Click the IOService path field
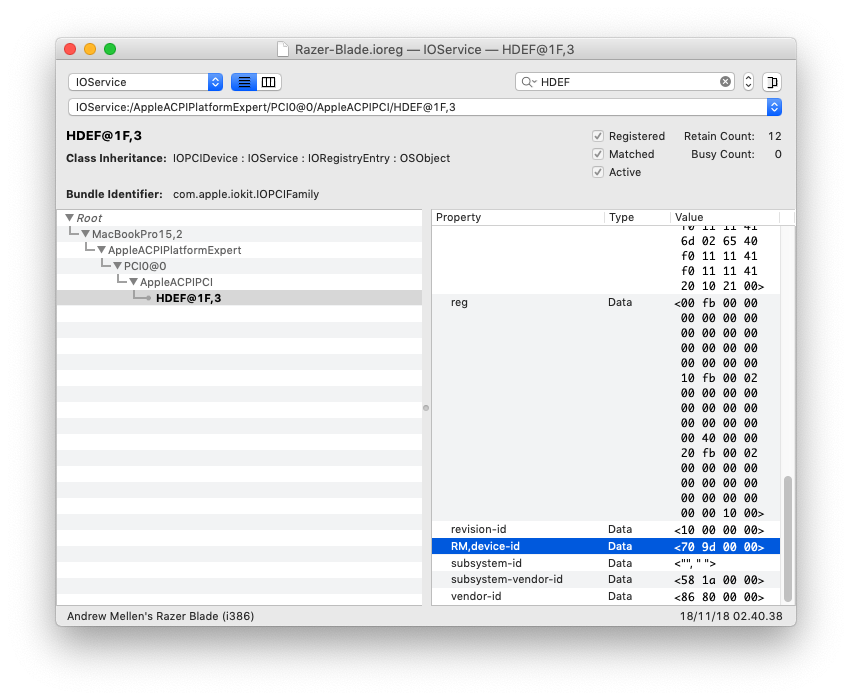This screenshot has height=700, width=852. coord(417,107)
